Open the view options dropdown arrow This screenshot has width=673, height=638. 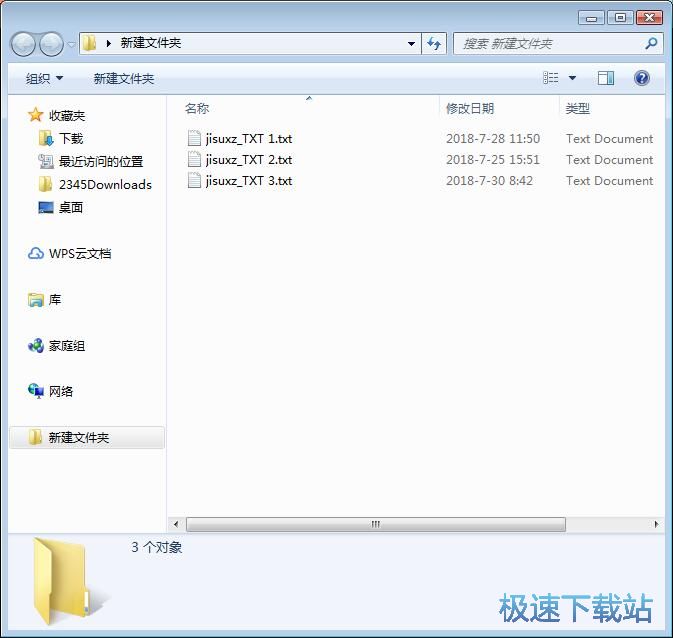coord(572,78)
